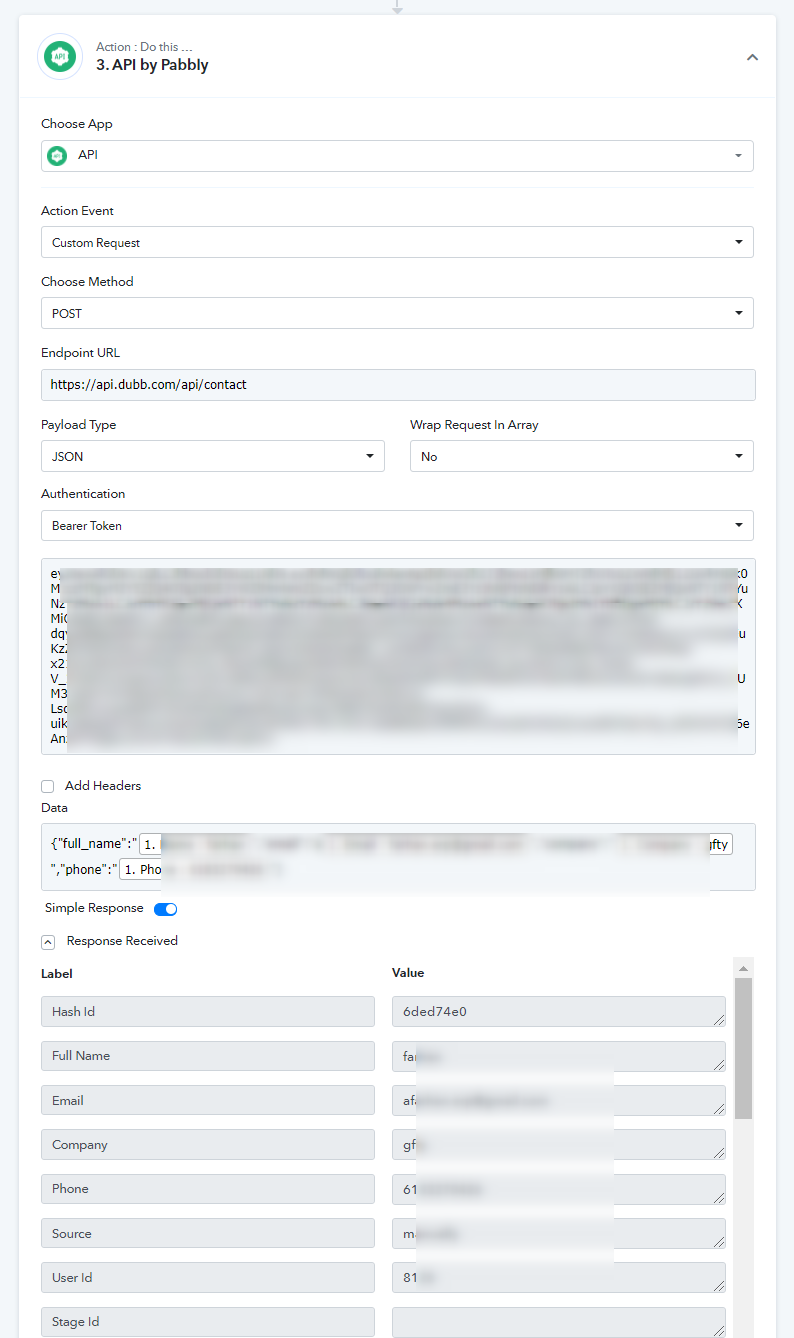Image resolution: width=794 pixels, height=1338 pixels.
Task: Click the resize handle of Stage Id value
Action: point(719,1330)
